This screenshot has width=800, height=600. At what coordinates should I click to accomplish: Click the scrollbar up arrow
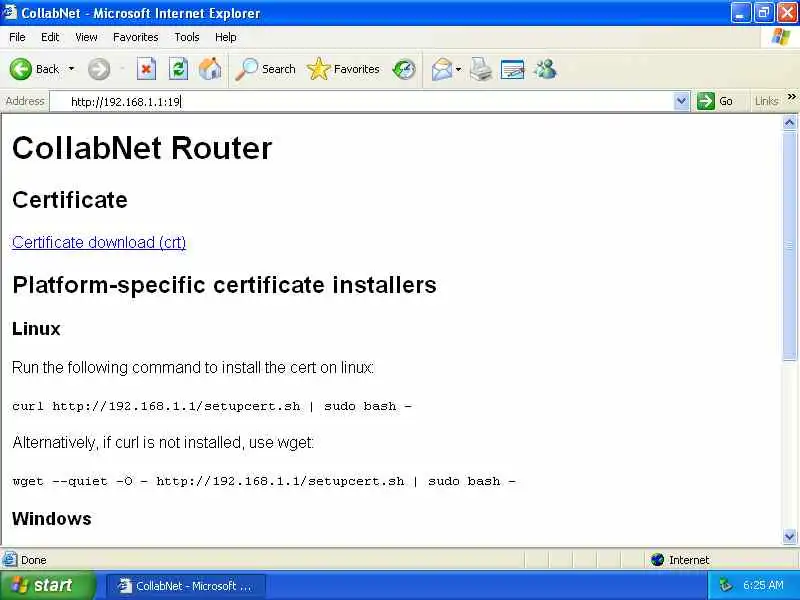point(789,122)
